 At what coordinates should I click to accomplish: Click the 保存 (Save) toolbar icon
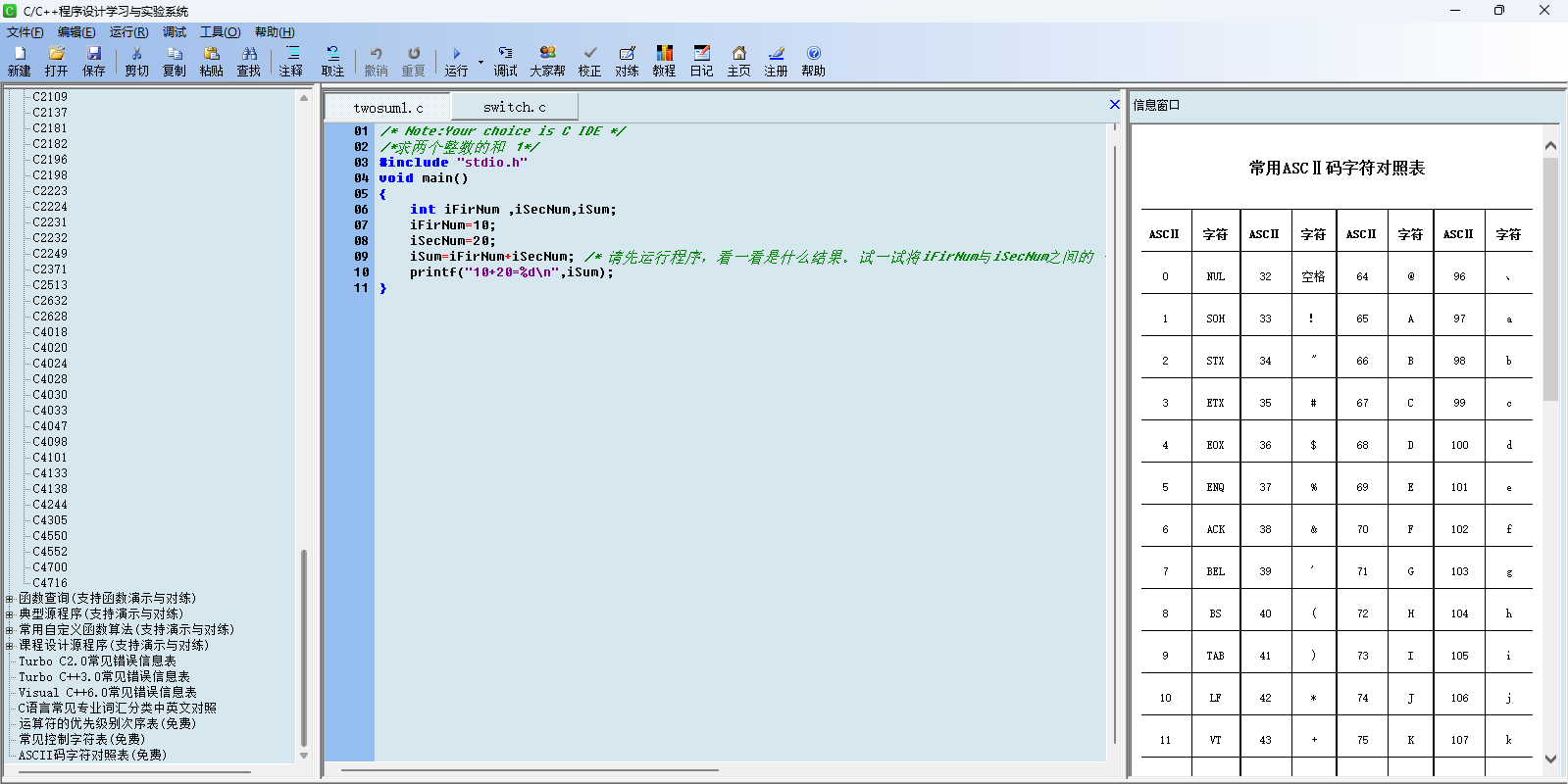pos(93,60)
